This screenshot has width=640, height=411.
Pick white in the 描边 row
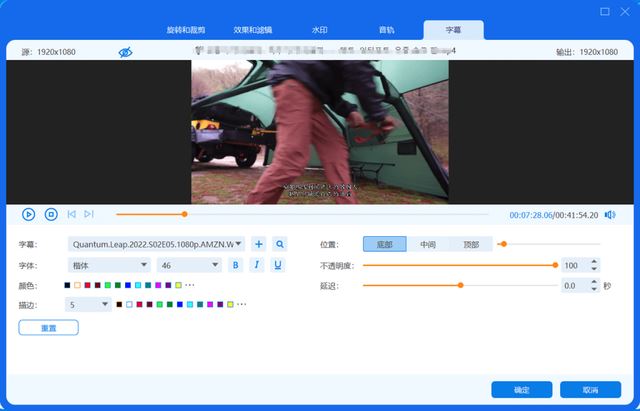[x=129, y=304]
